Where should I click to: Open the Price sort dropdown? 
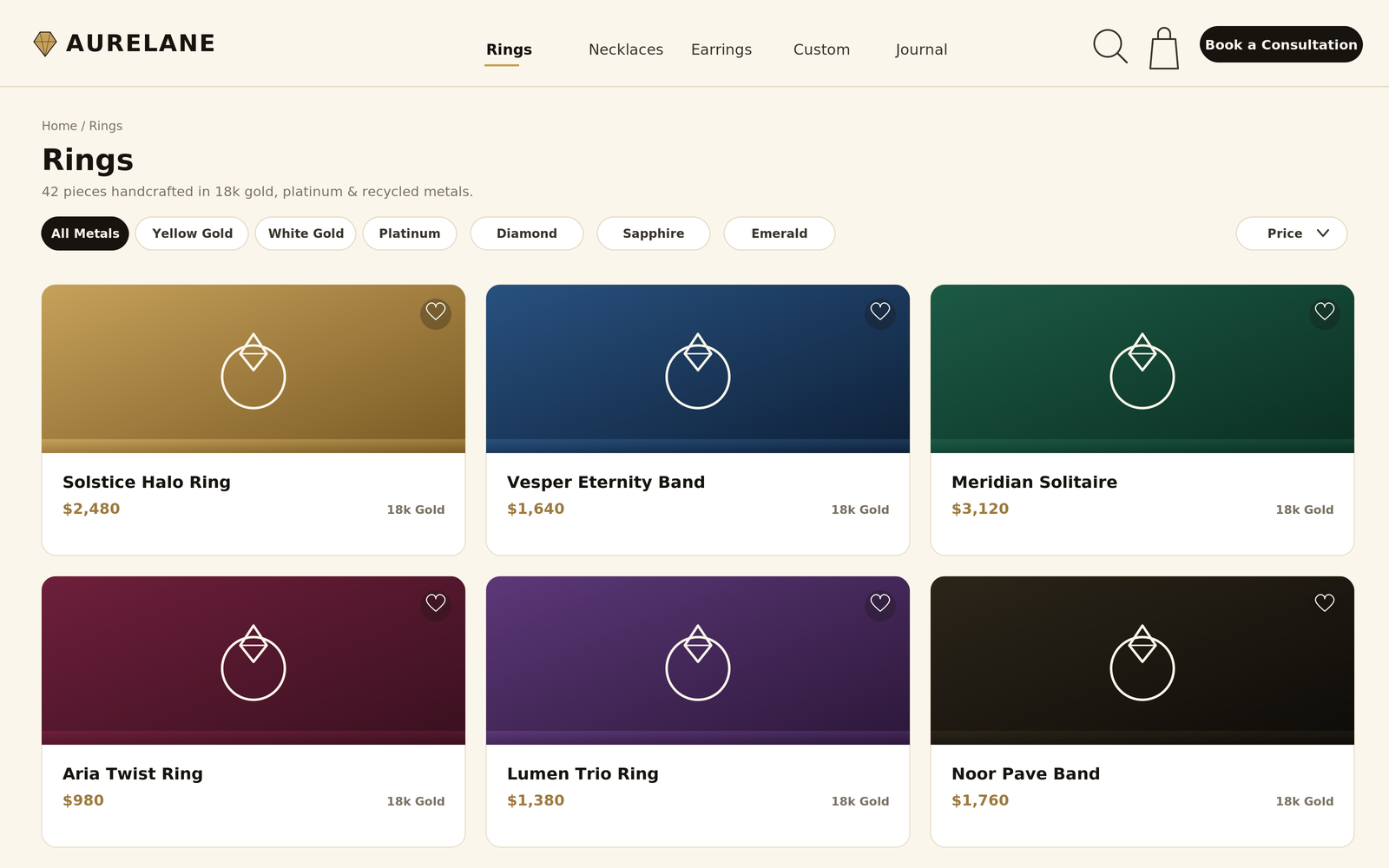click(x=1292, y=233)
